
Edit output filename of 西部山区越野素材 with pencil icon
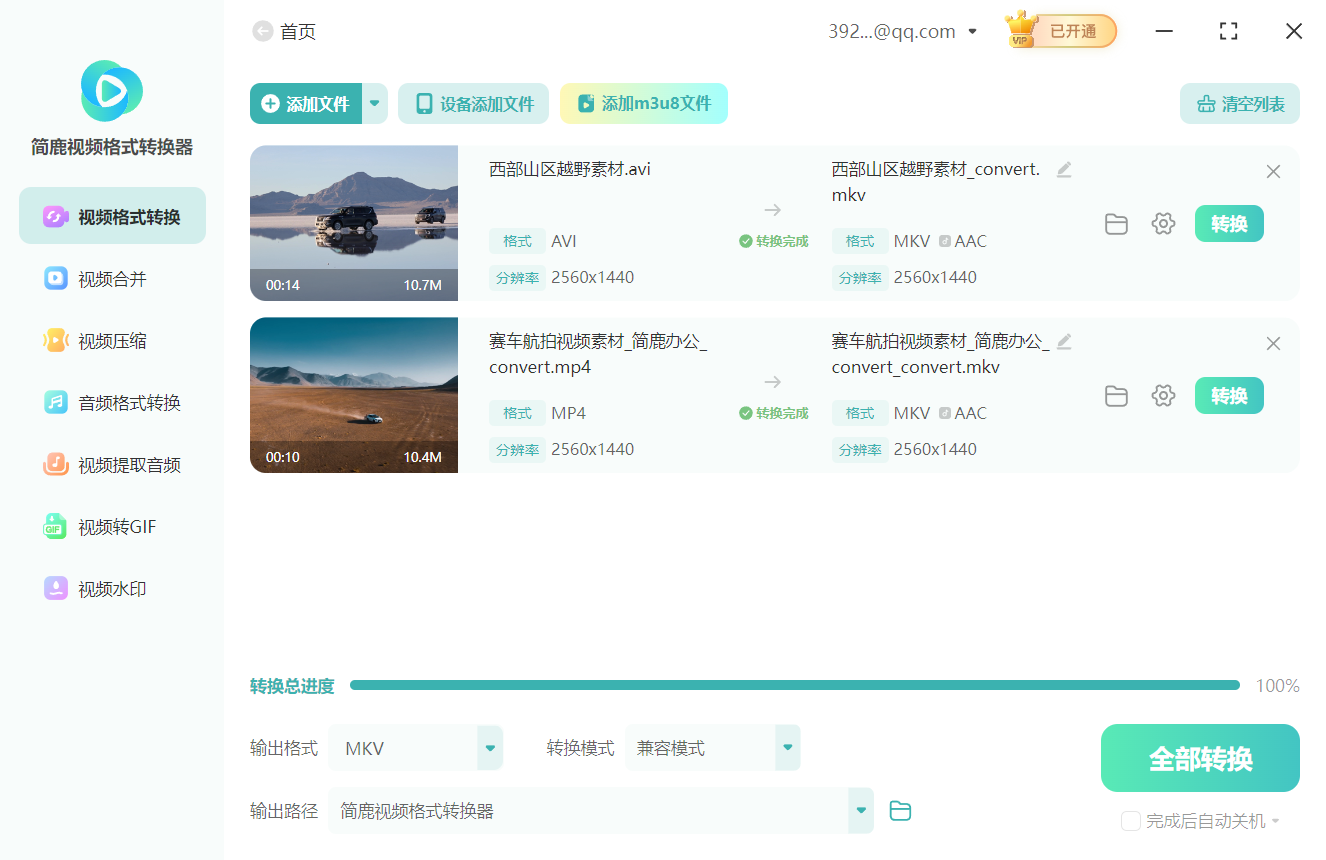[1063, 169]
